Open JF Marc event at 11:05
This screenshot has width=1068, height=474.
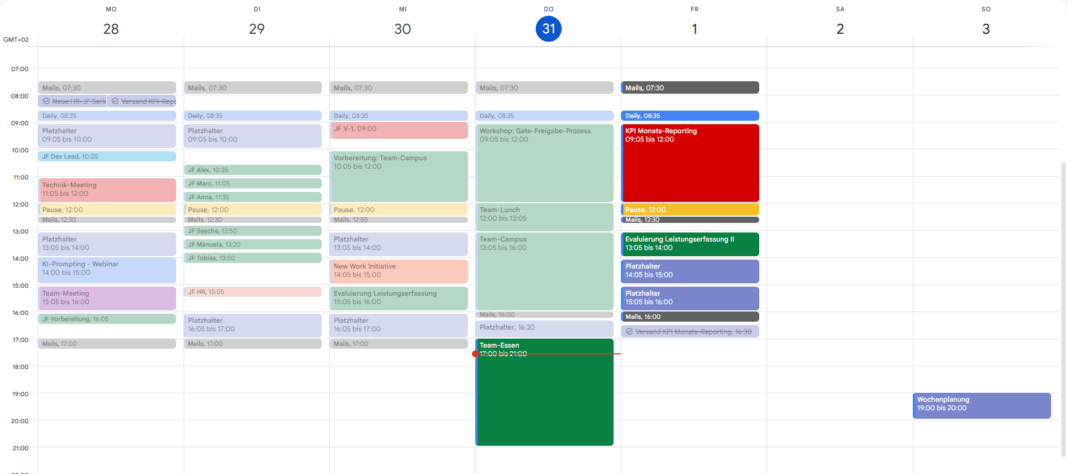pyautogui.click(x=253, y=183)
